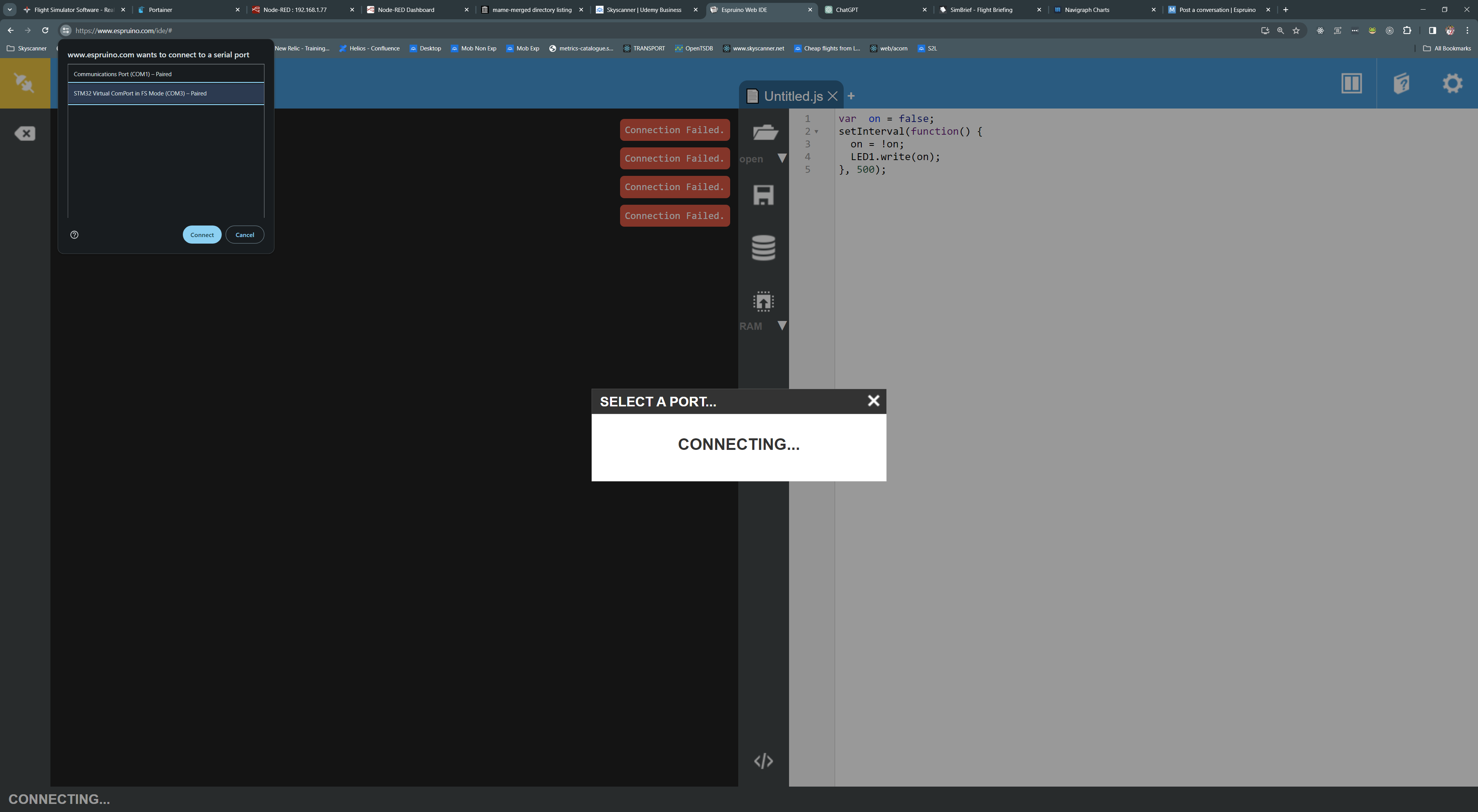
Task: Click the clear terminal backspace icon
Action: [25, 134]
